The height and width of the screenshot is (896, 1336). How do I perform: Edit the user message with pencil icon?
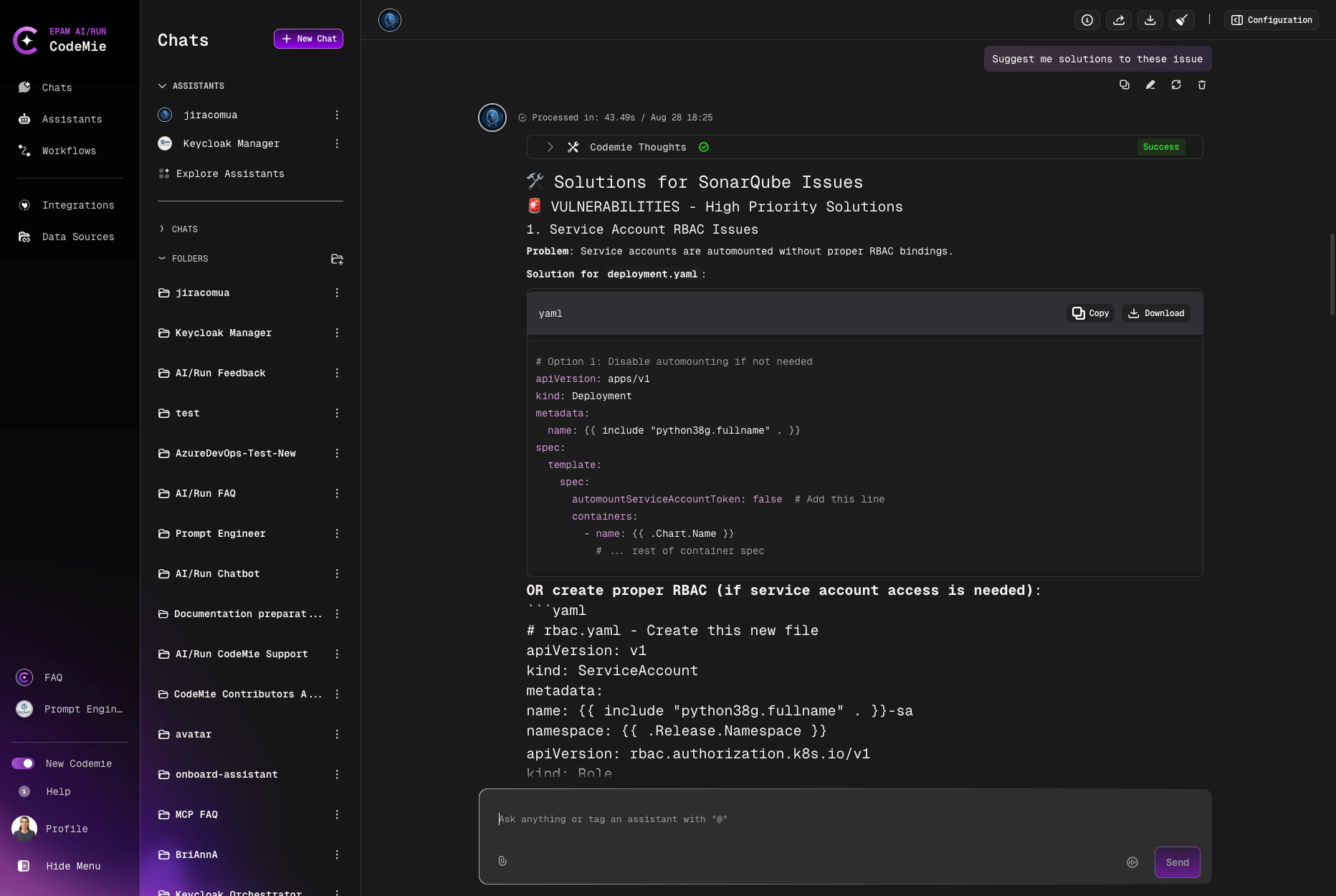click(x=1150, y=85)
